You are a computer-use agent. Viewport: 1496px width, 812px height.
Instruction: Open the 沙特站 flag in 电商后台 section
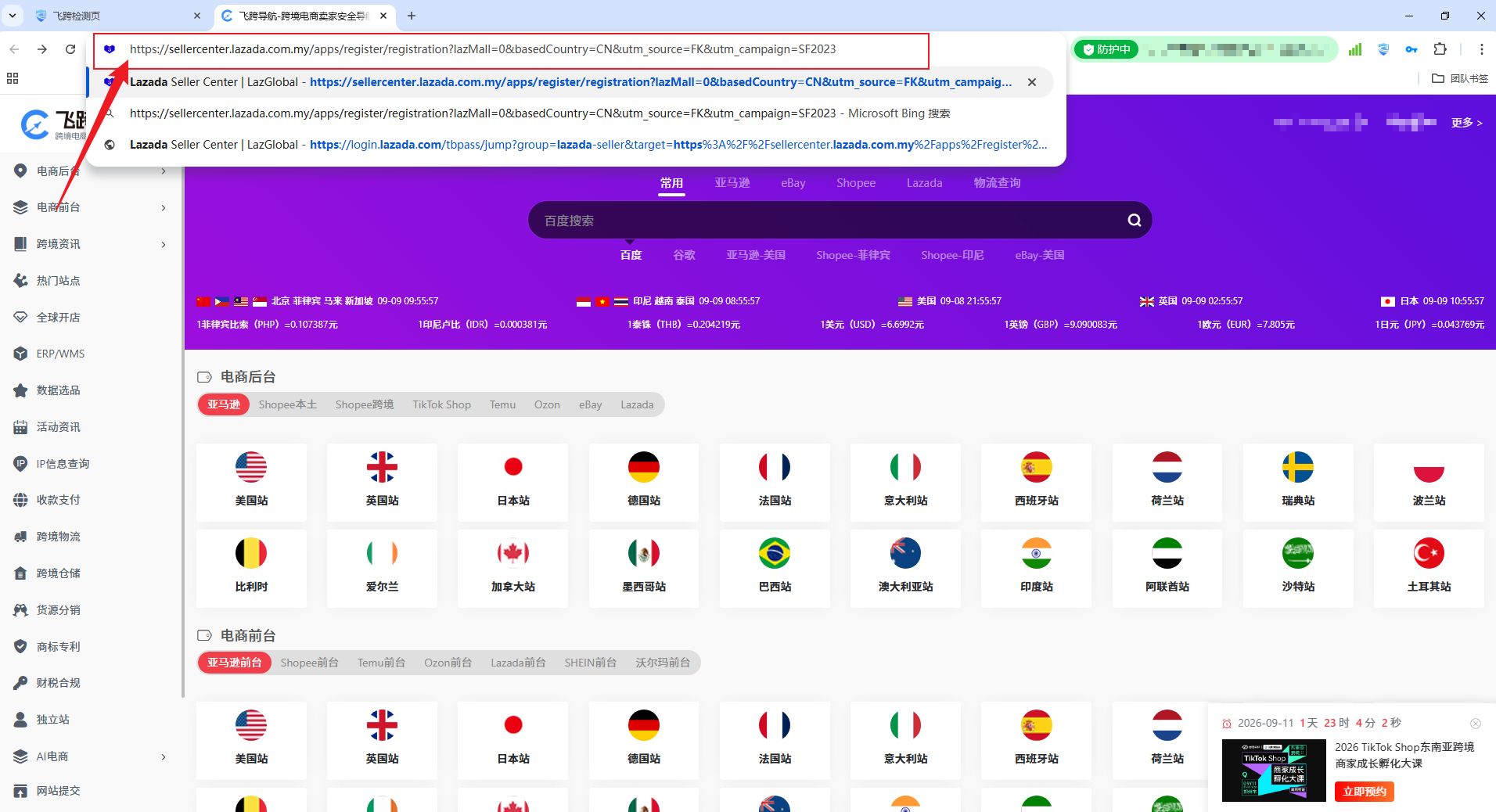tap(1298, 553)
